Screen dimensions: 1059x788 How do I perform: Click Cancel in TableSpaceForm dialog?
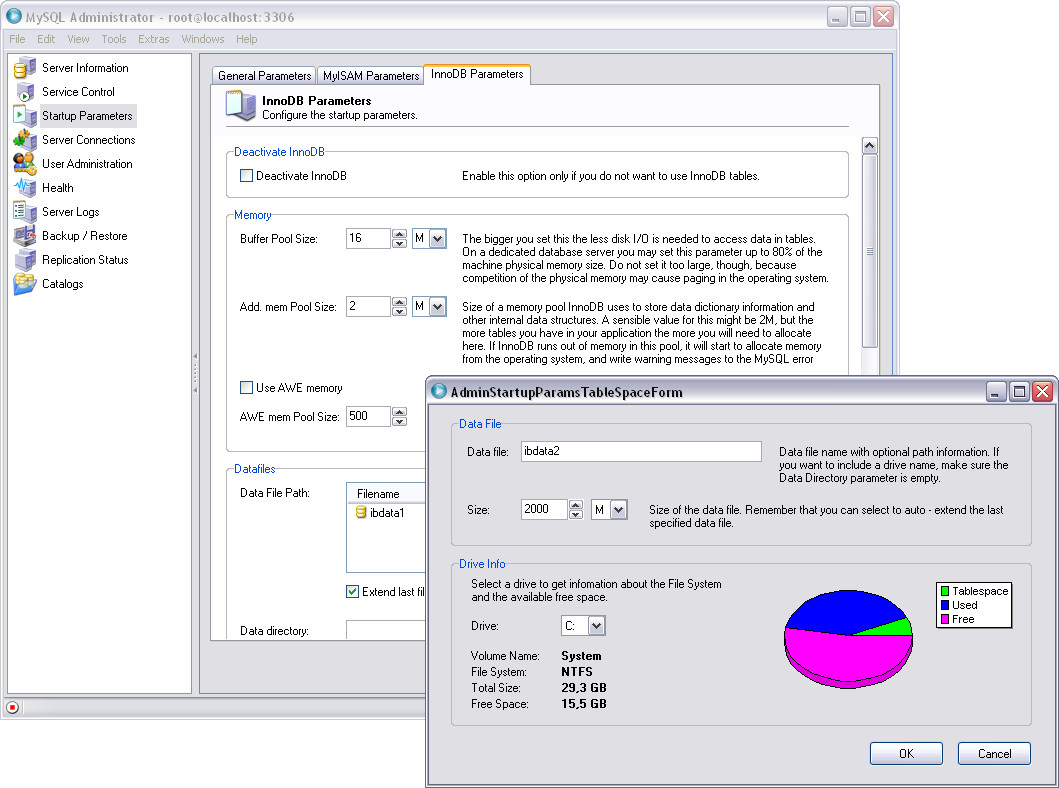pos(994,754)
